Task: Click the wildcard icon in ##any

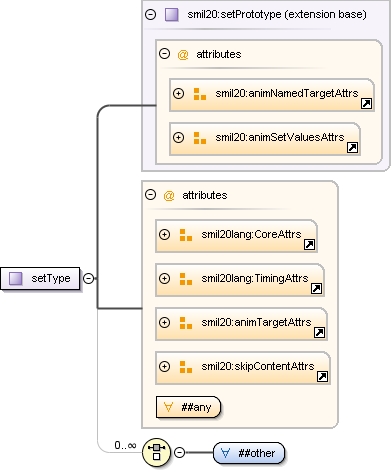Action: pyautogui.click(x=169, y=407)
